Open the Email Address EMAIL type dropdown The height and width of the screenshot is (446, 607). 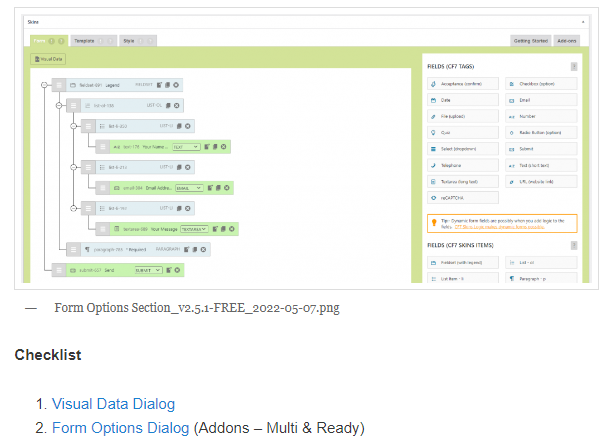[188, 187]
